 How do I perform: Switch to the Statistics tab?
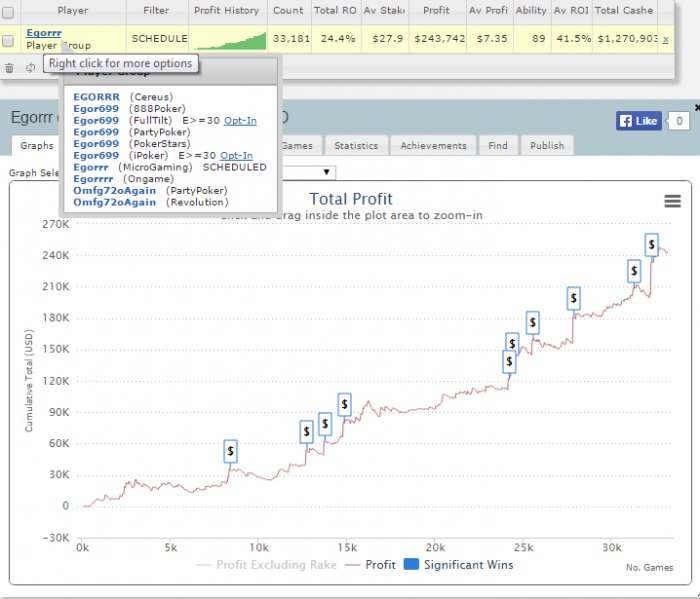(x=356, y=145)
